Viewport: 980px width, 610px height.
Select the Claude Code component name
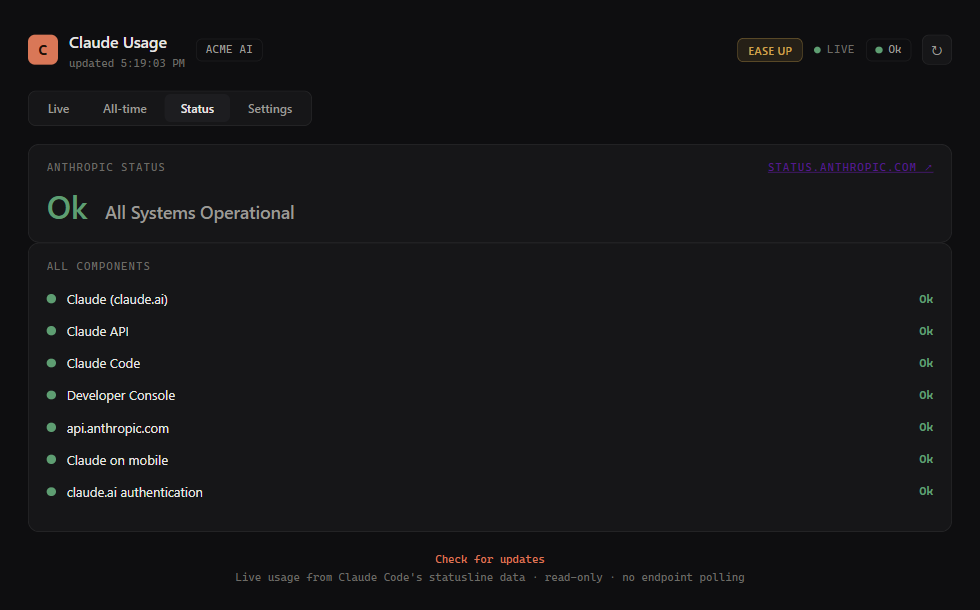(103, 364)
